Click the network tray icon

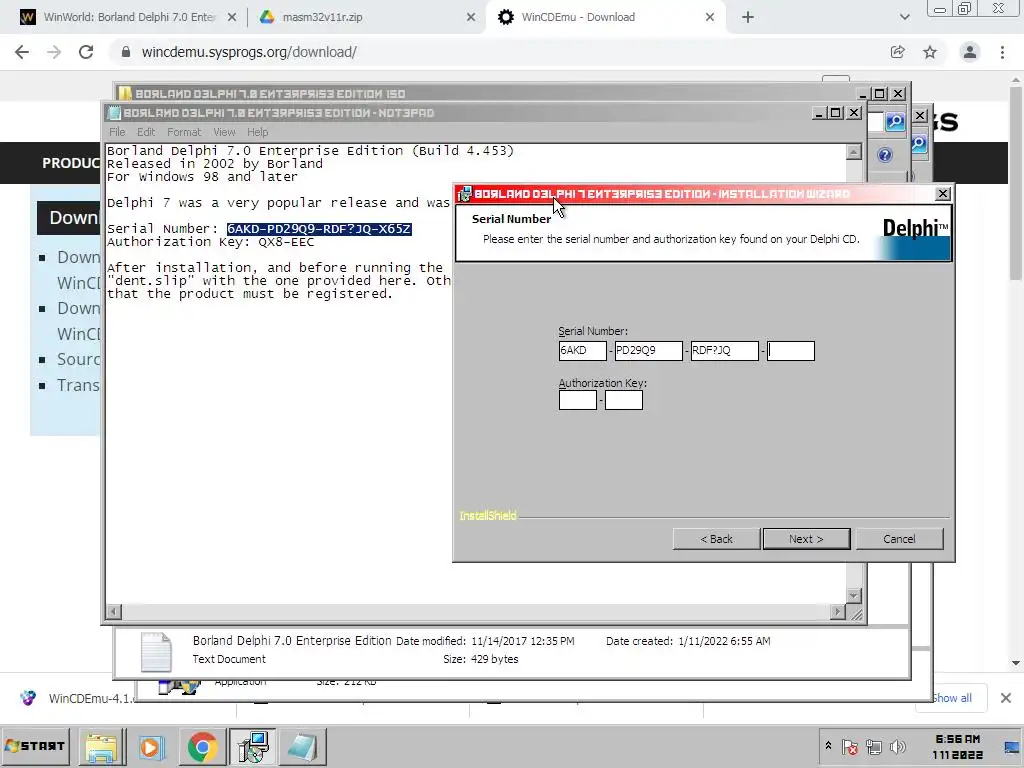coord(874,746)
